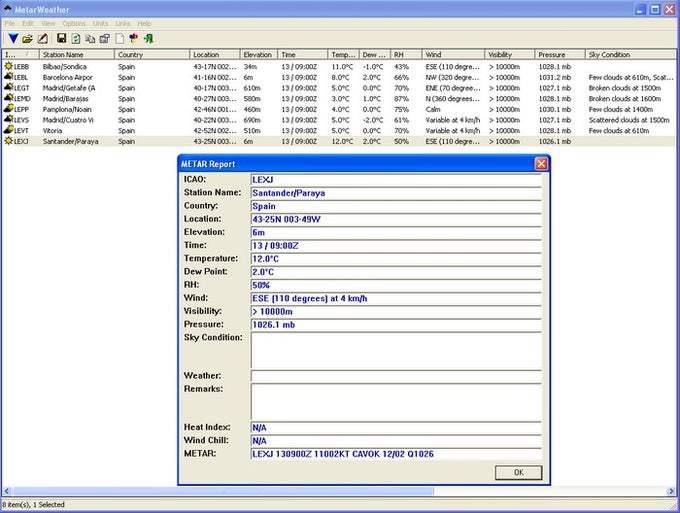Click the MetarWeather title bar app icon

(x=7, y=9)
